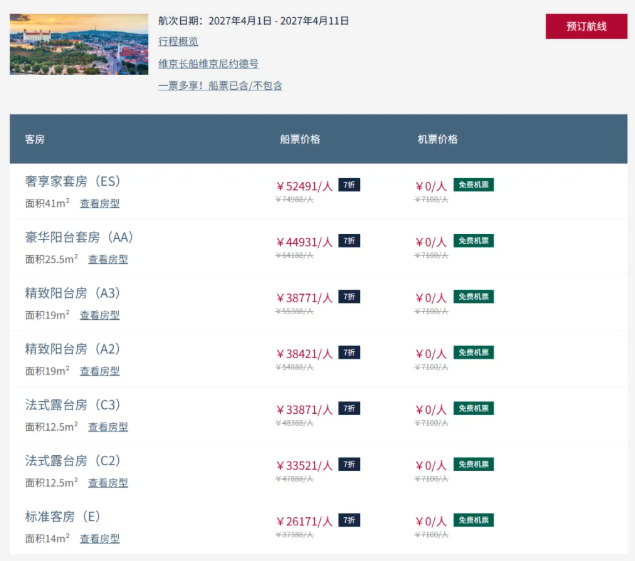Click the room name 奢享家套房 (ES)
The image size is (635, 561).
[73, 181]
